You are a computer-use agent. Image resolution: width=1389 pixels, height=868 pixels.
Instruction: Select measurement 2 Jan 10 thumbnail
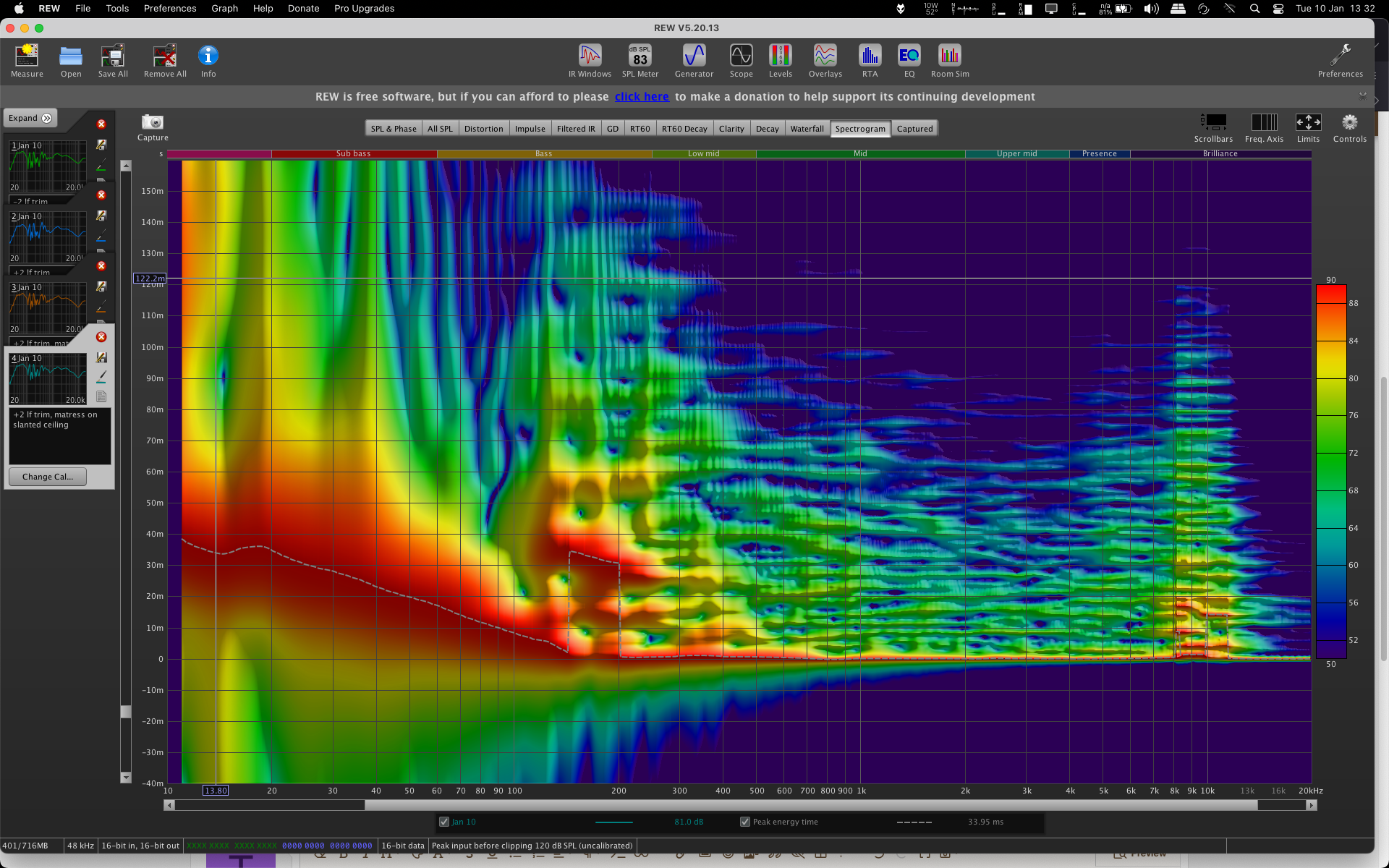pos(47,237)
